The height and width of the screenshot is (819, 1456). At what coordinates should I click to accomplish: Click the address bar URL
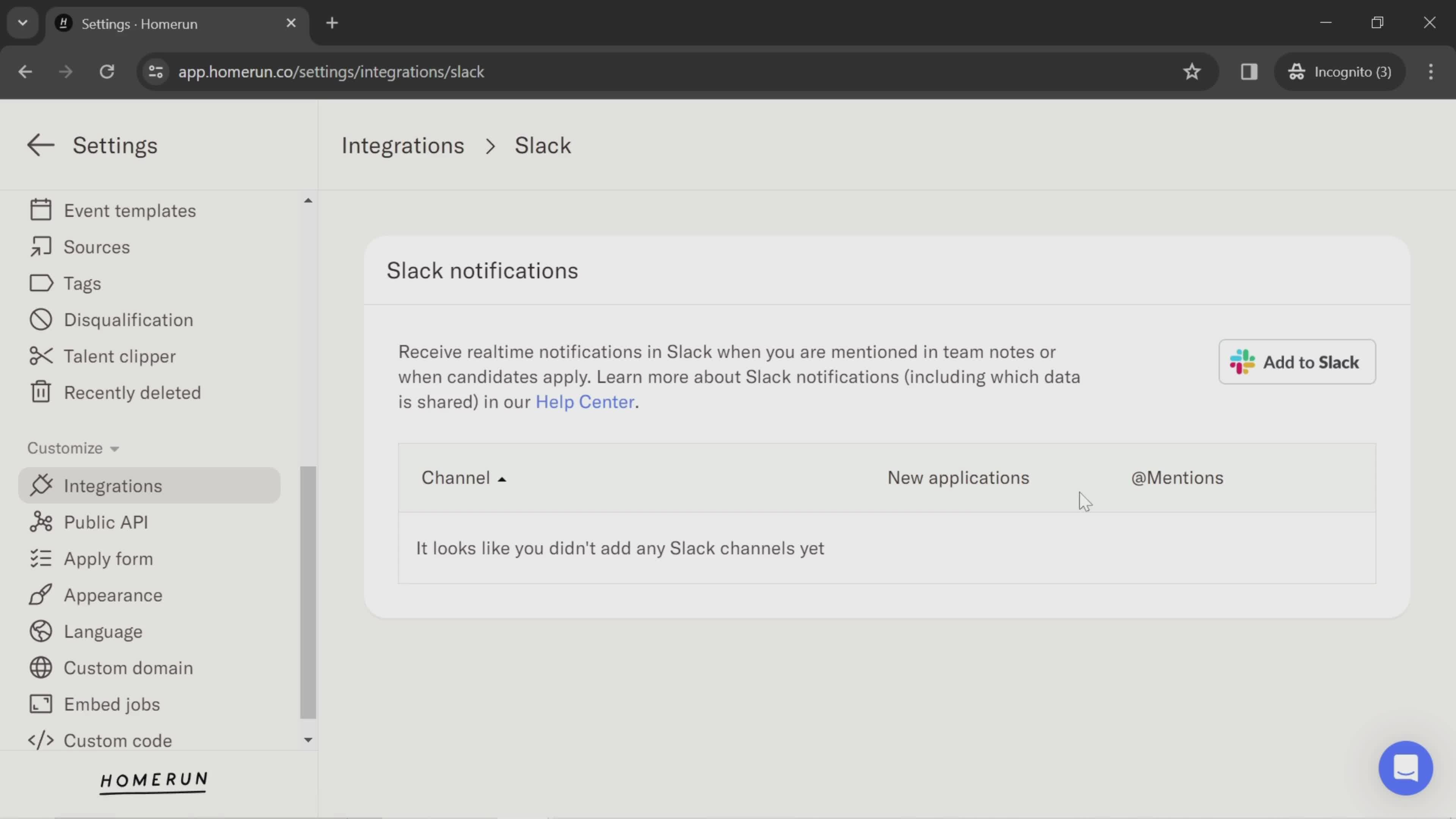pos(331,72)
